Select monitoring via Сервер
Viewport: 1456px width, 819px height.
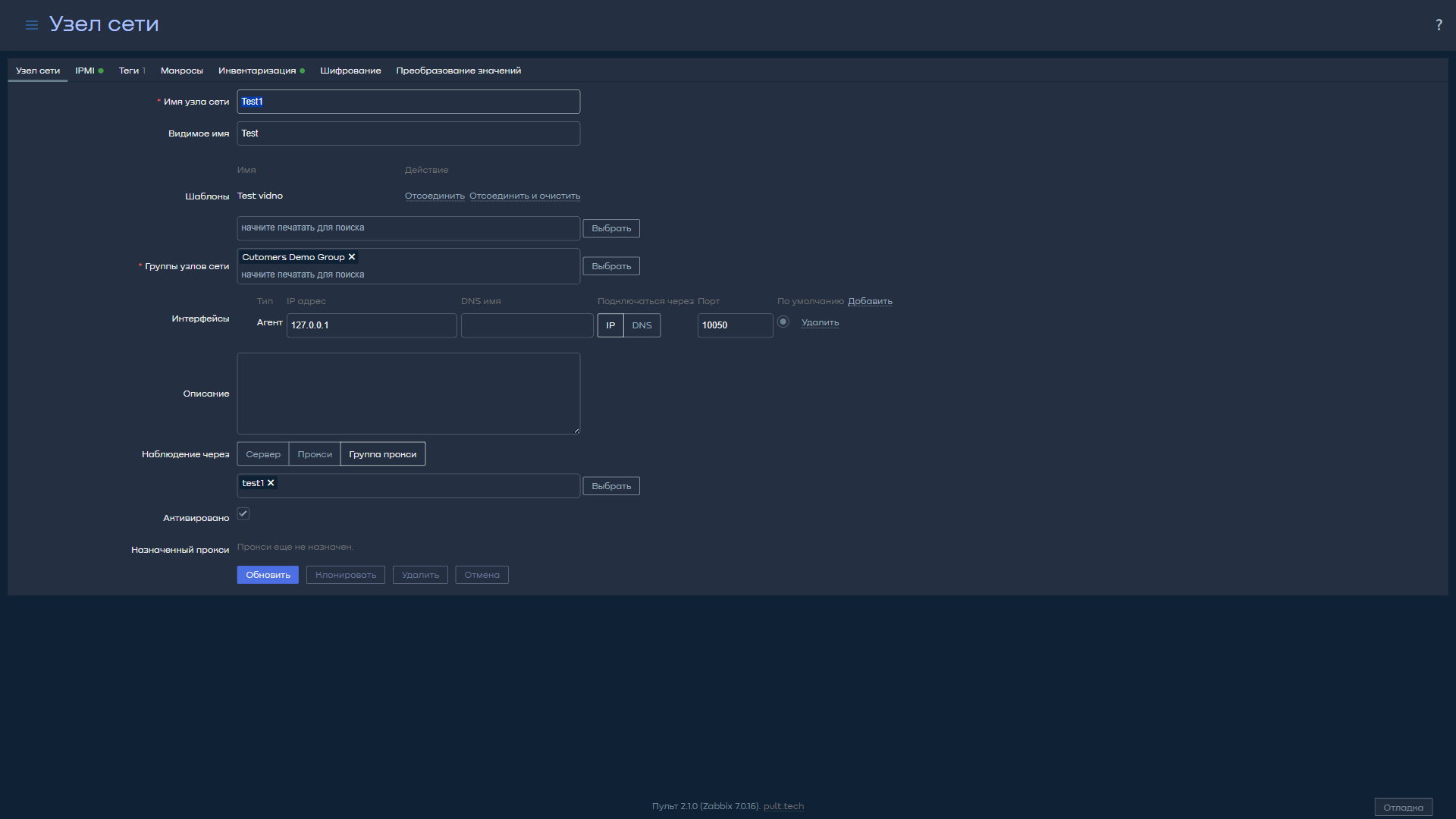pyautogui.click(x=263, y=454)
